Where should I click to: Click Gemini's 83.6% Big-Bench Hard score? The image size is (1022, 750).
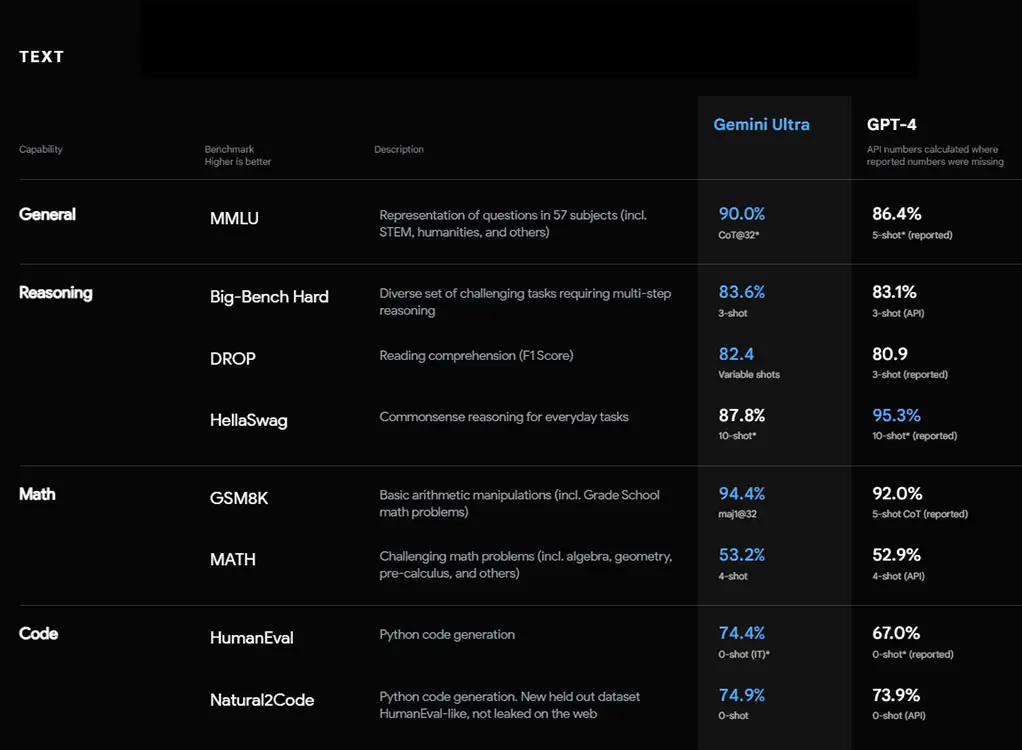(x=742, y=292)
